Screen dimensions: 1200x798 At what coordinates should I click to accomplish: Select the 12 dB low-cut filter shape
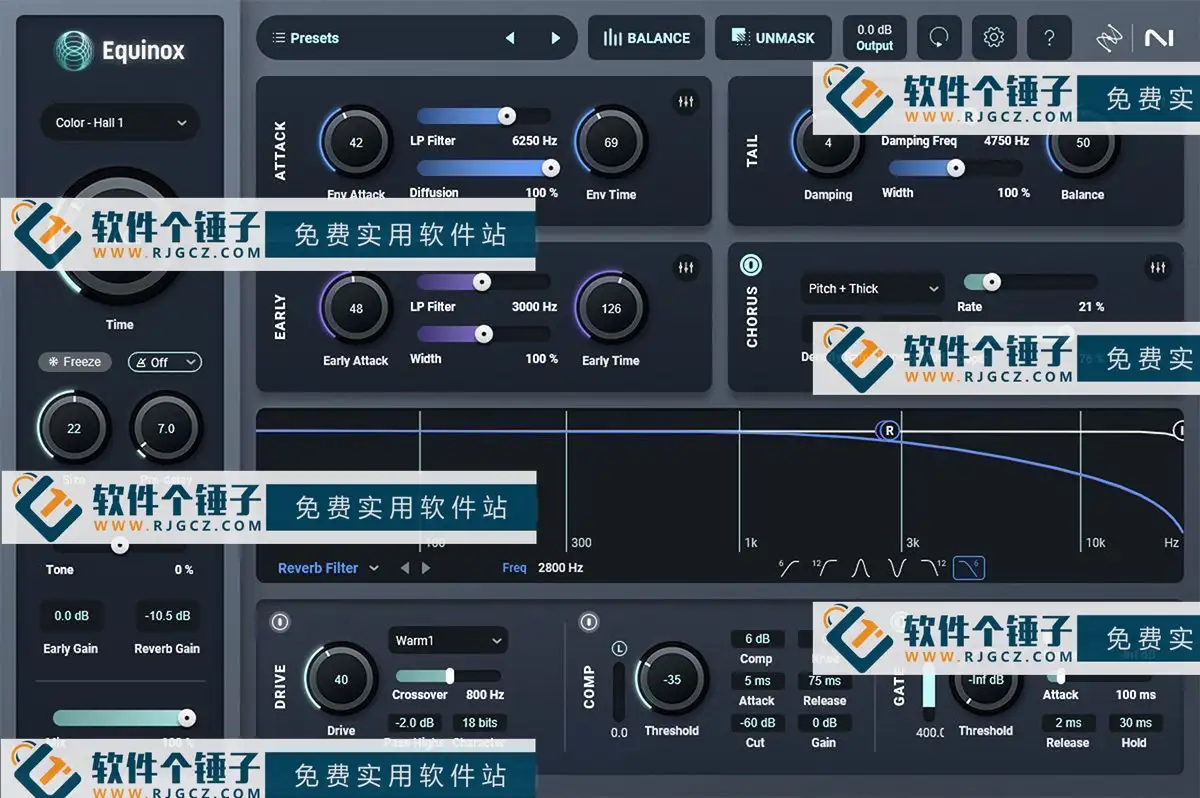tap(825, 568)
